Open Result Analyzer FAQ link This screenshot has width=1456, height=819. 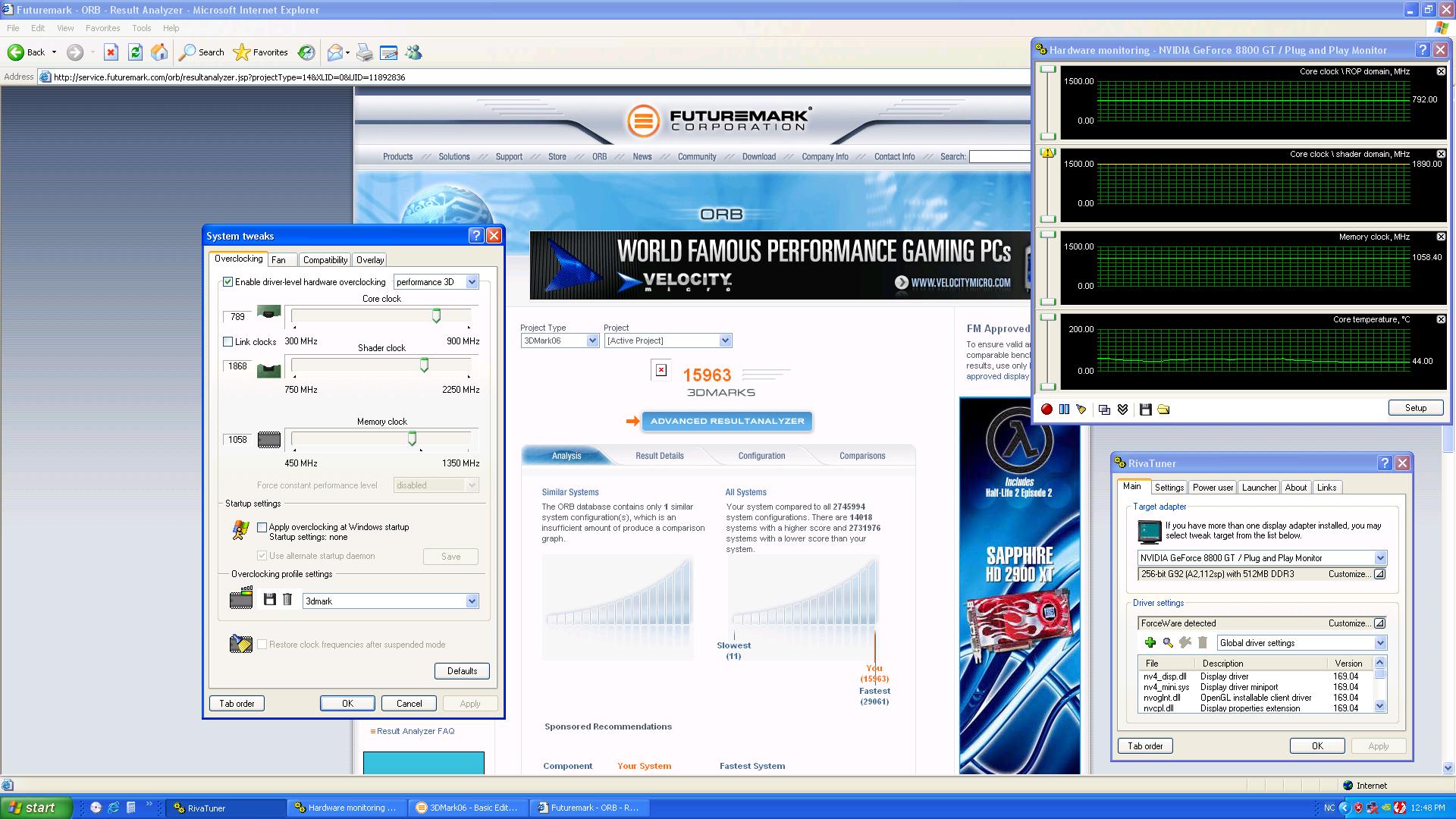416,731
